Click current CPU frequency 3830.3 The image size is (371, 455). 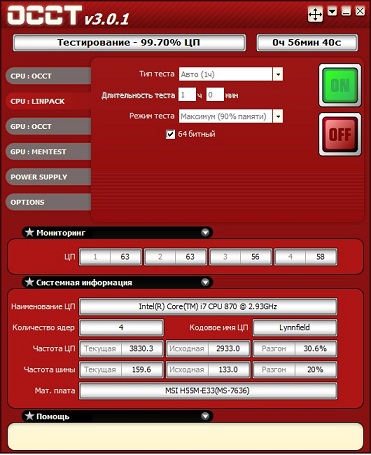(x=141, y=349)
